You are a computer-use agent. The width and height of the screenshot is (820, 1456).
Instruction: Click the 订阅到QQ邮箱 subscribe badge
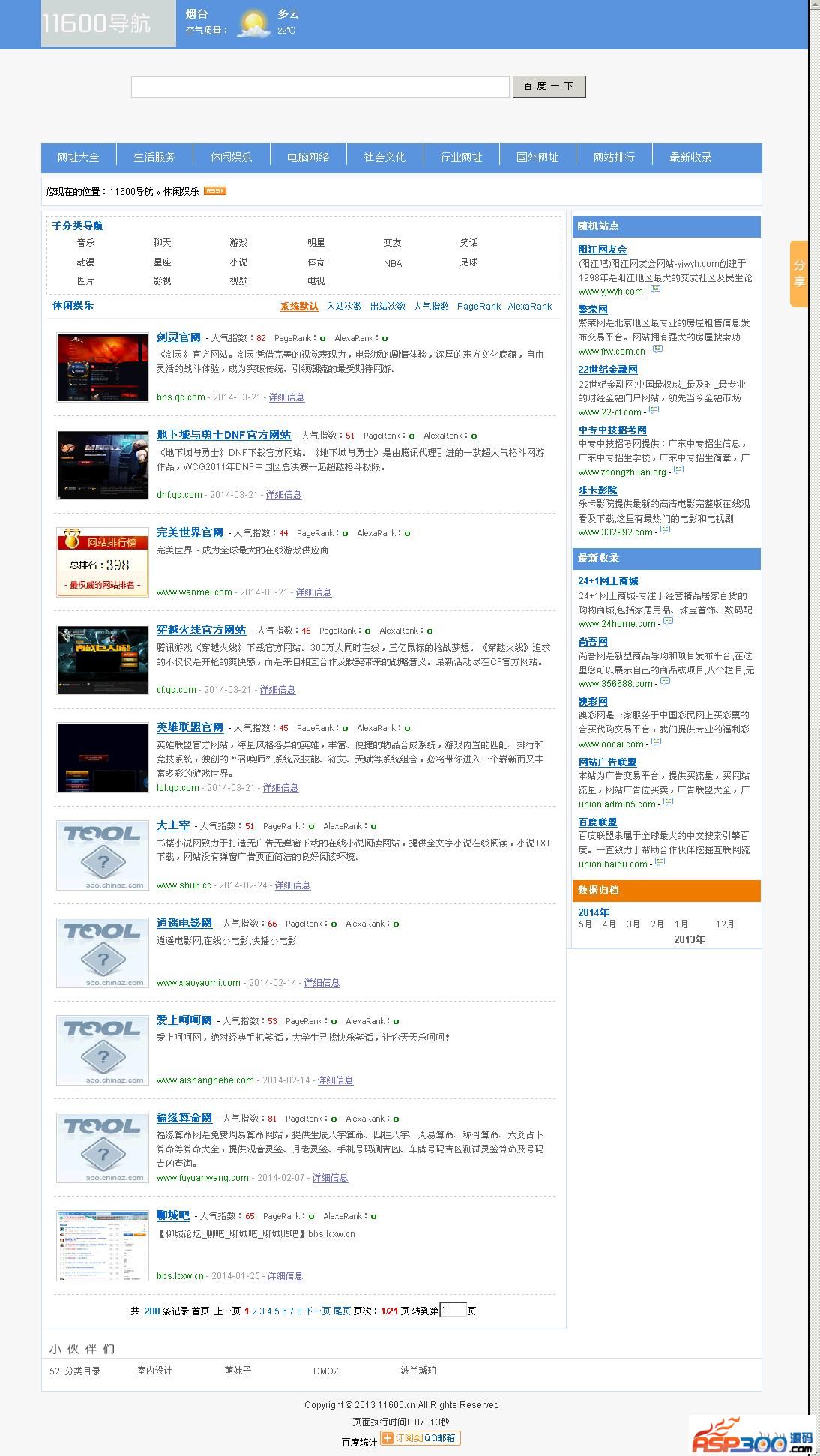[x=420, y=1437]
